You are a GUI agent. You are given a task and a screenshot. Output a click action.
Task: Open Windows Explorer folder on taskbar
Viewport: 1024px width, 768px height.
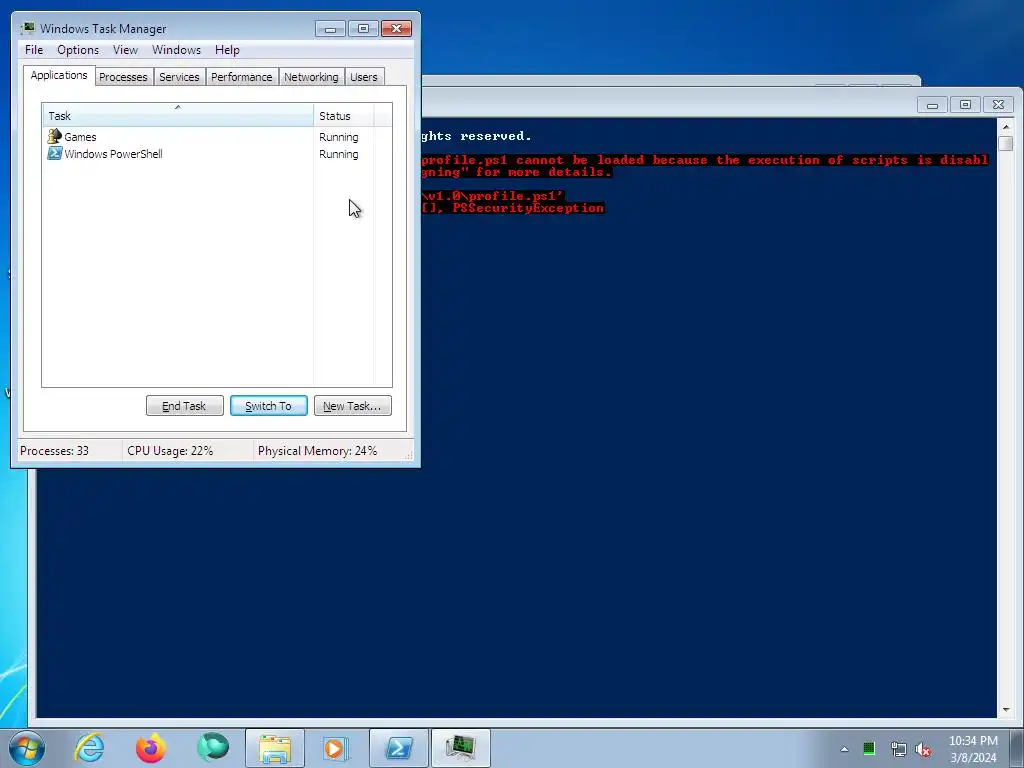coord(275,748)
